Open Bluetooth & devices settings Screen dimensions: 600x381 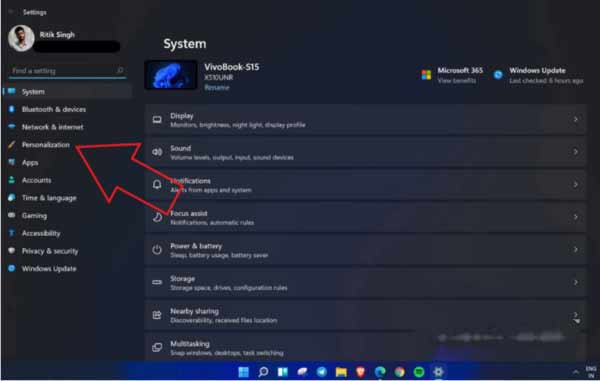tap(54, 109)
